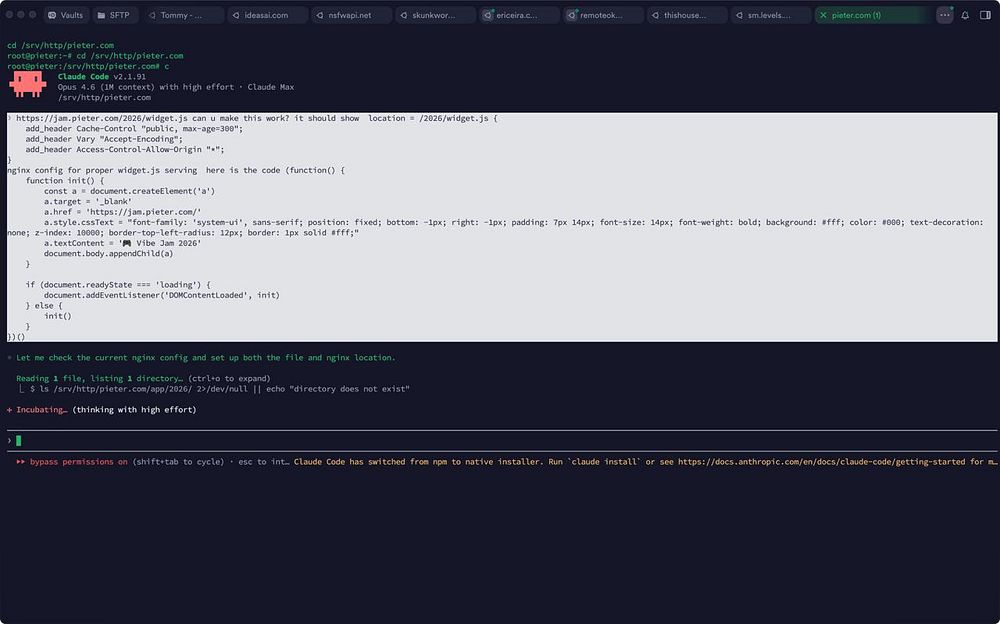Click 'bypass permissions on' status text
The height and width of the screenshot is (624, 1000).
[x=78, y=461]
